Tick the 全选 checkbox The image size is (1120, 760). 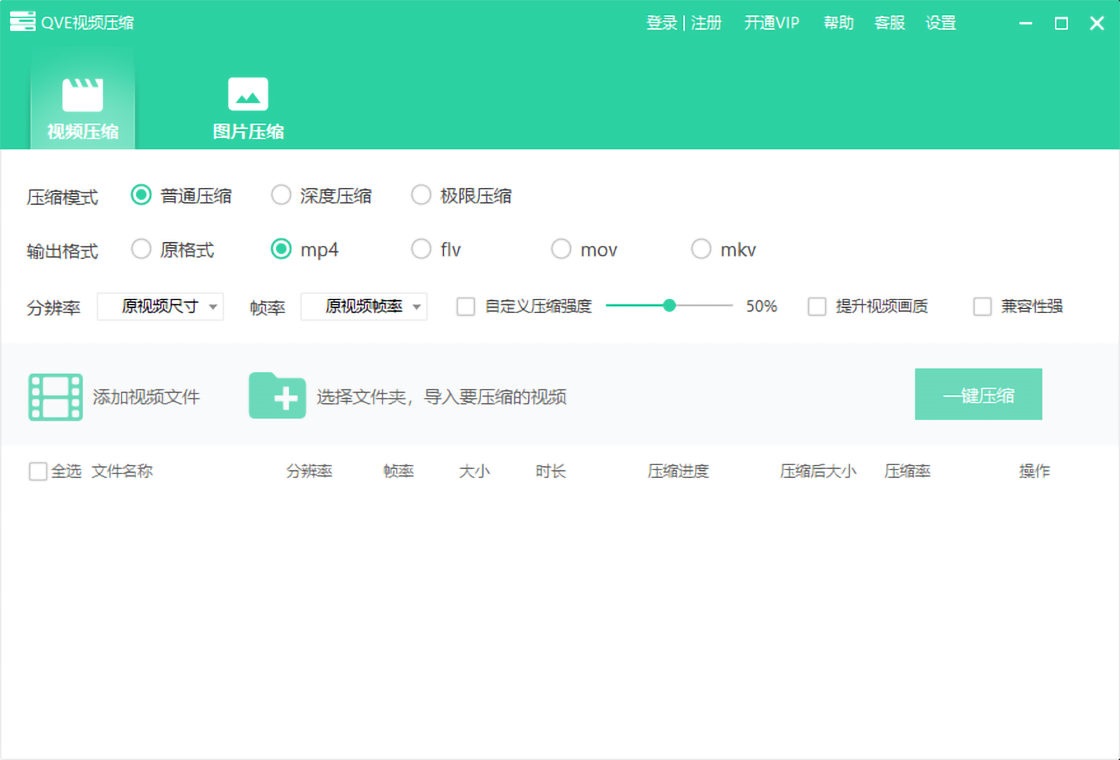pos(38,471)
